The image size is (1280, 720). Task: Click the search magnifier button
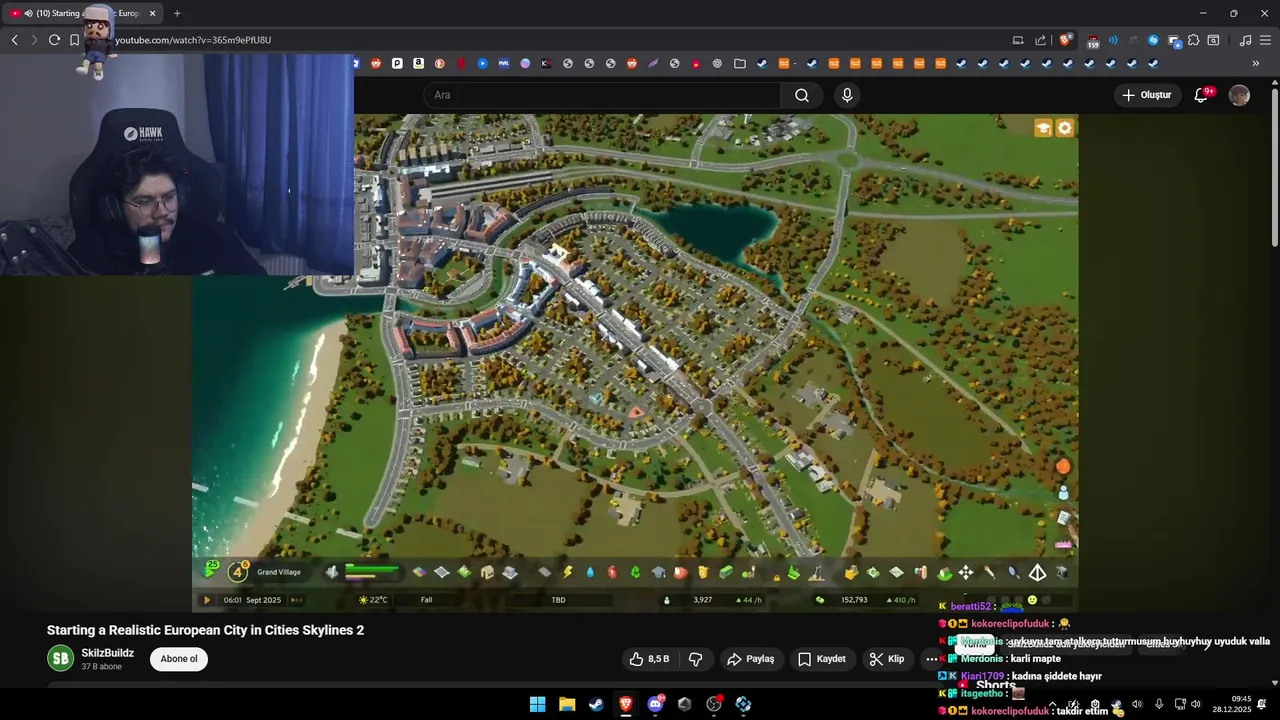(802, 95)
